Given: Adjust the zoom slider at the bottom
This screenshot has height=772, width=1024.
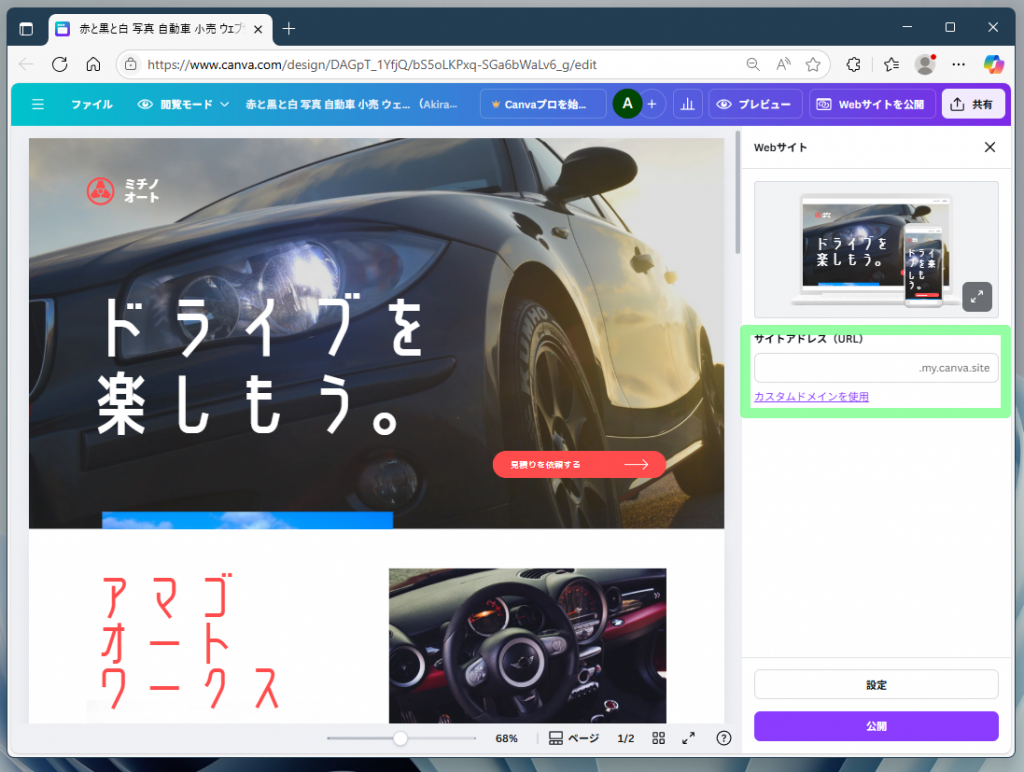Looking at the screenshot, I should pos(400,738).
